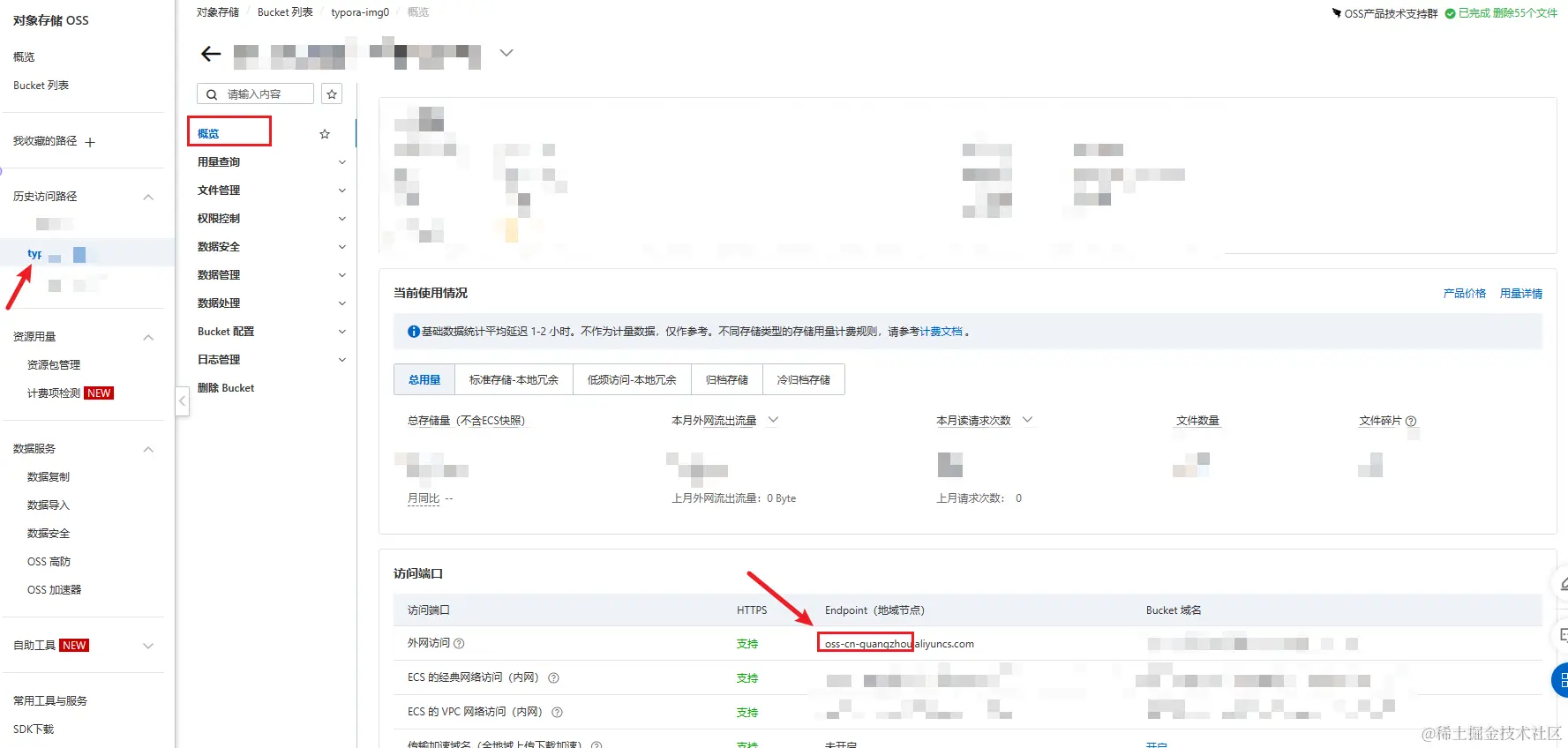Collapse the sidebar with the side handle
The width and height of the screenshot is (1568, 748).
tap(182, 401)
